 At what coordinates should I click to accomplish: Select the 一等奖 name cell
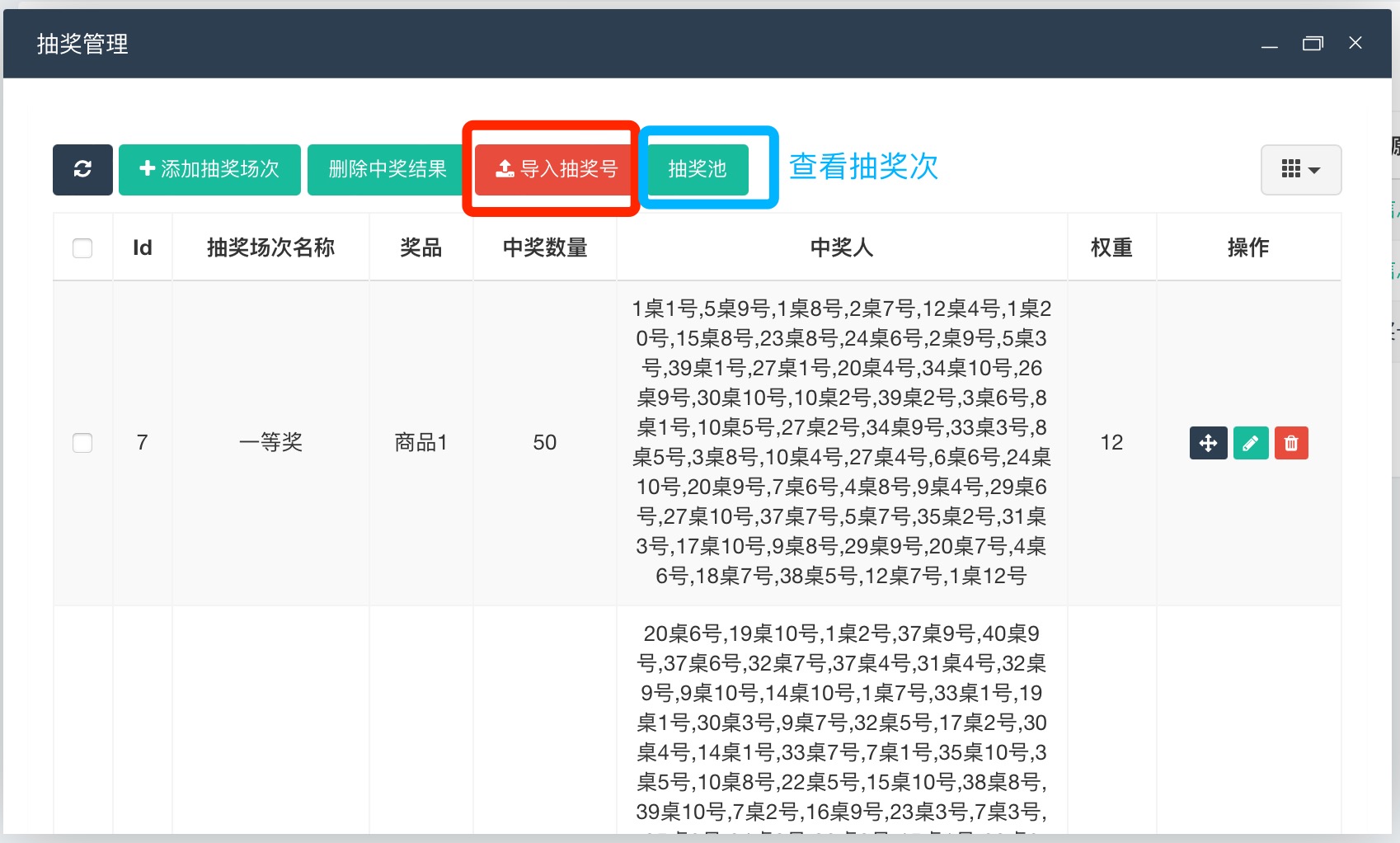[270, 443]
